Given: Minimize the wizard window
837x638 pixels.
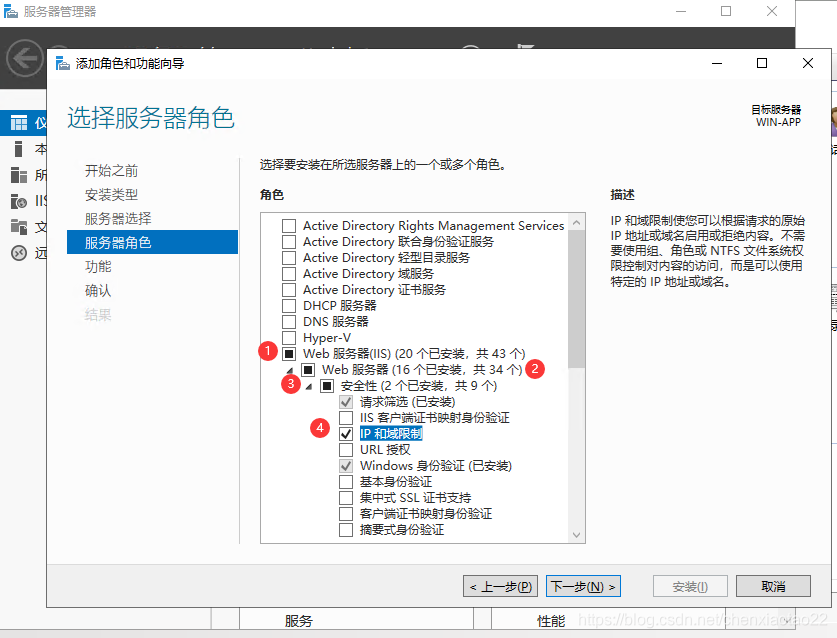Looking at the screenshot, I should point(717,64).
